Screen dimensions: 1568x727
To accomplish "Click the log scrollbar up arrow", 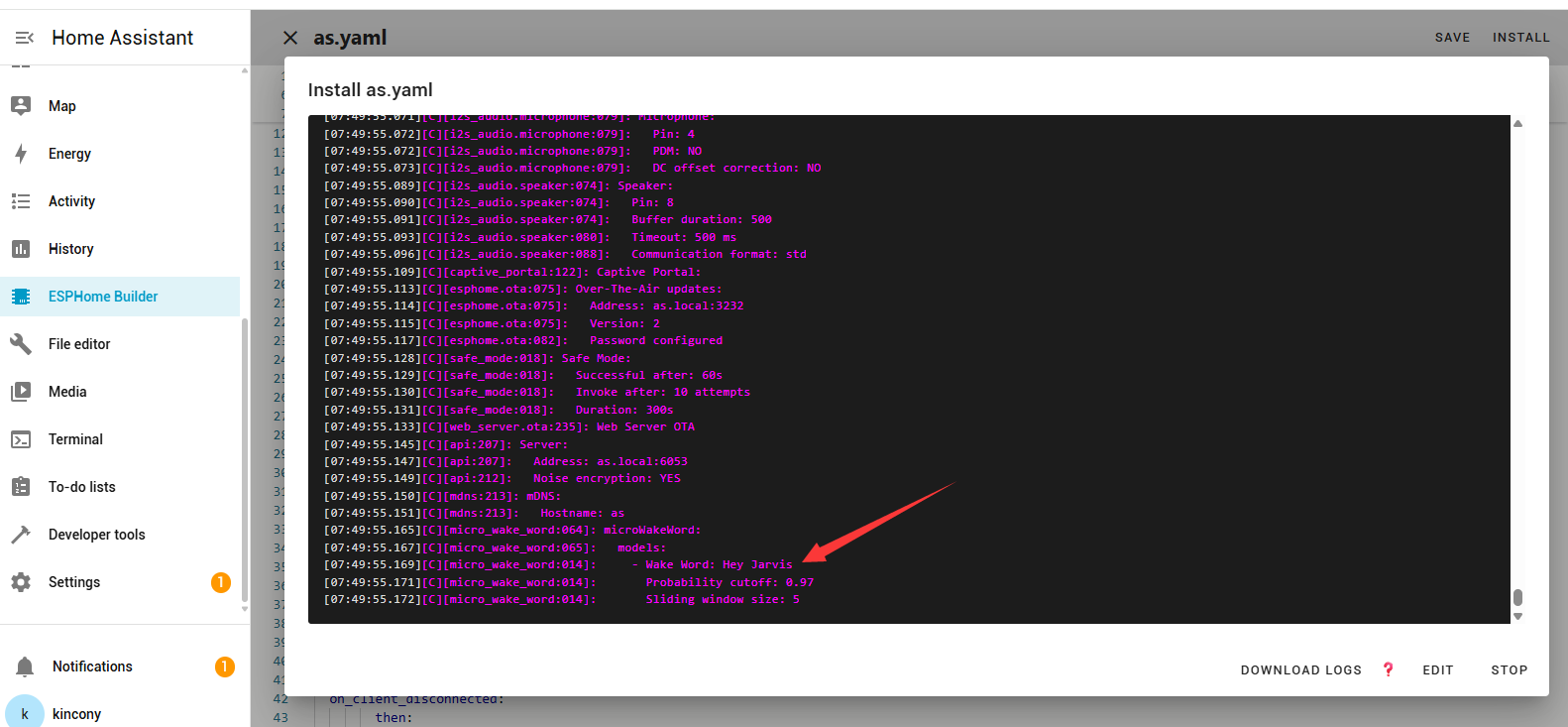I will pos(1517,124).
